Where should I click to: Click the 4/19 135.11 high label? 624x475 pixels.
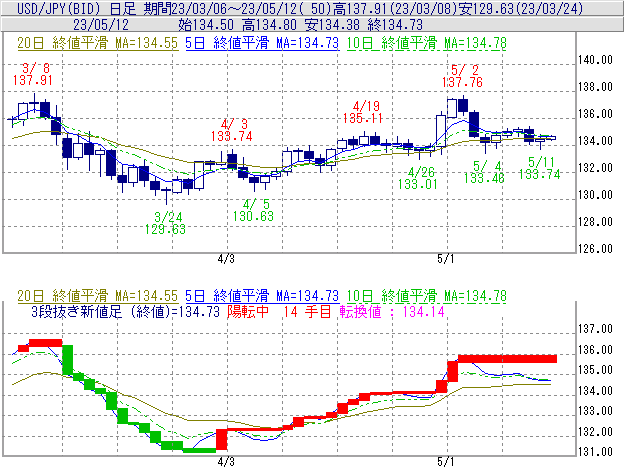[x=363, y=112]
